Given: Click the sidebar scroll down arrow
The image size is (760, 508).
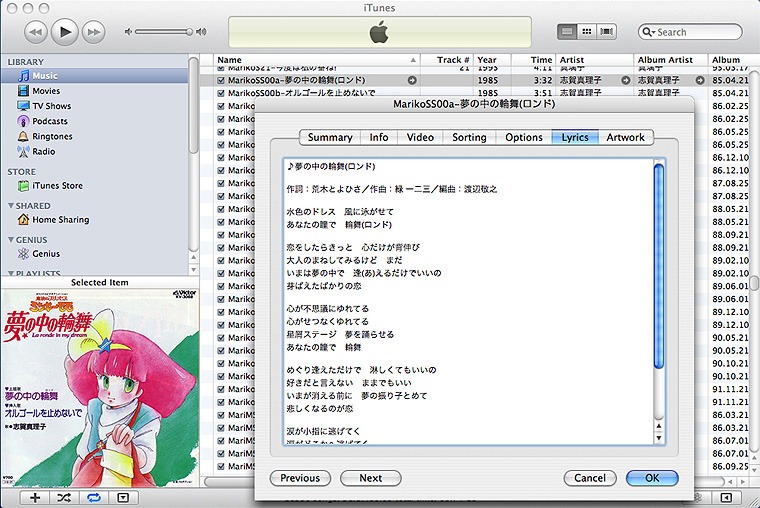Looking at the screenshot, I should coord(193,270).
